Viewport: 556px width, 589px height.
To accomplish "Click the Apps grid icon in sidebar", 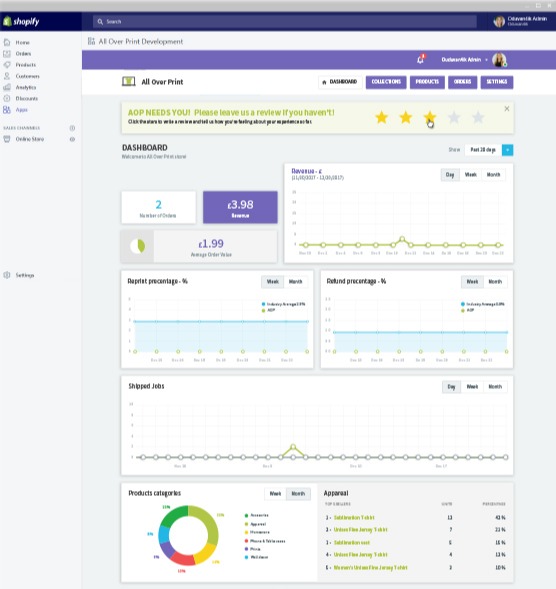I will 7,110.
